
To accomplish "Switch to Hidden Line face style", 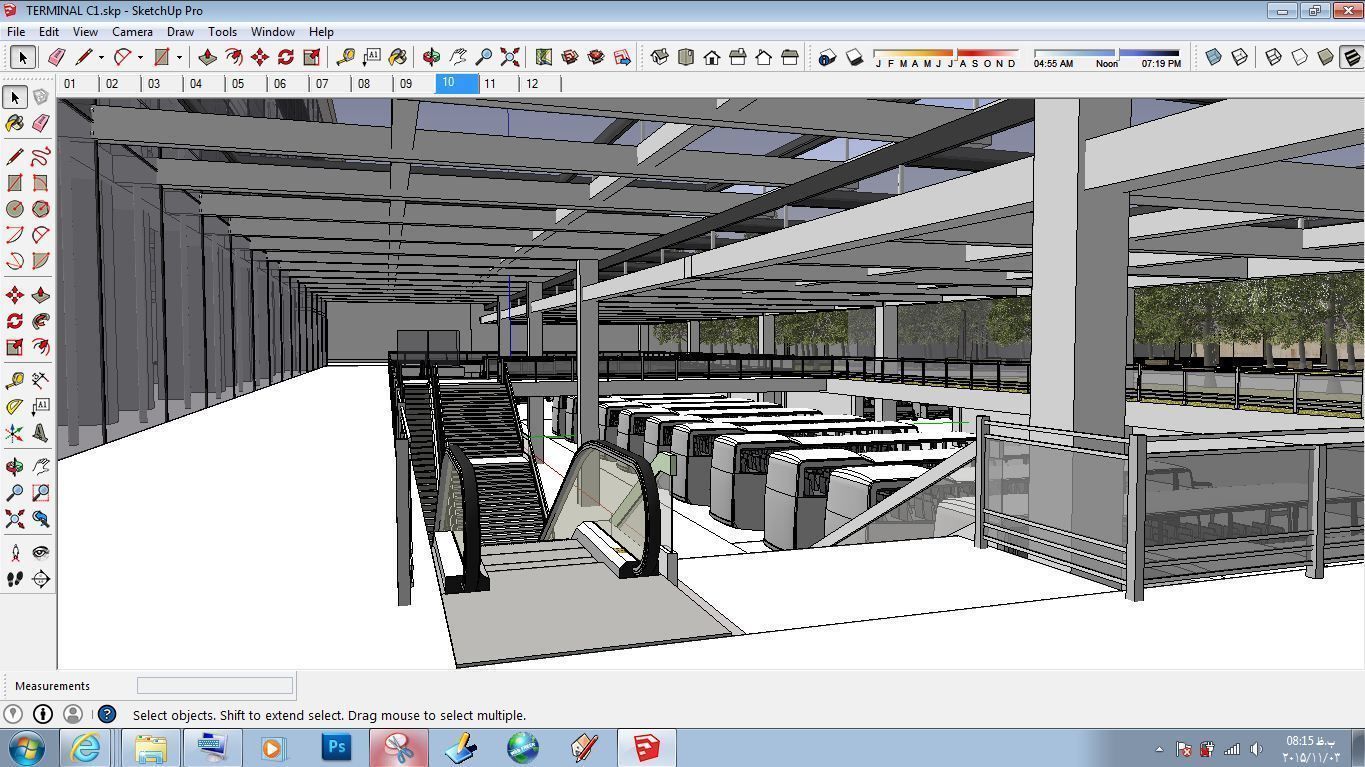I will coord(1300,58).
